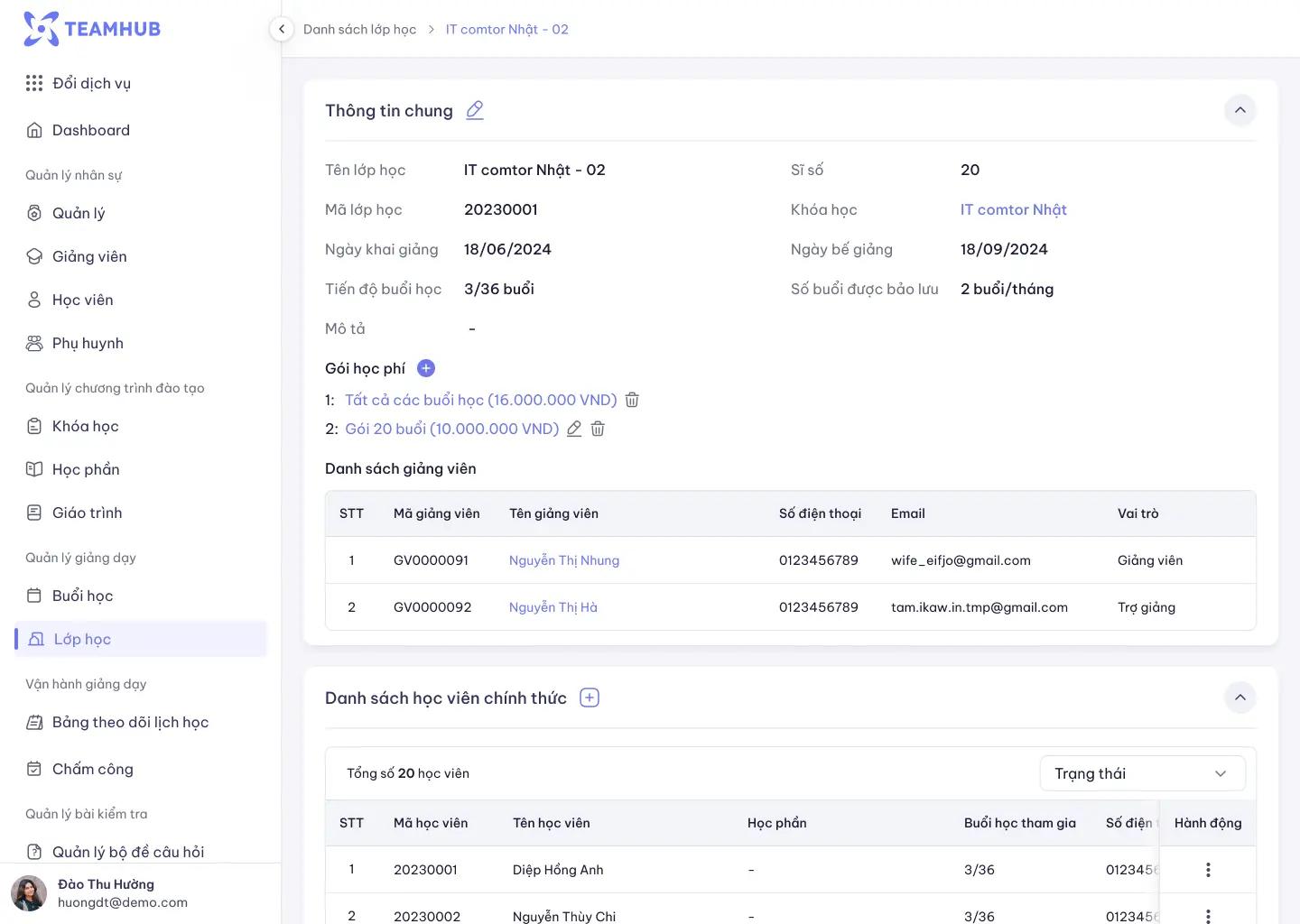Click class code value 20230001 in Thông tin chung
Image resolution: width=1300 pixels, height=924 pixels.
(501, 209)
